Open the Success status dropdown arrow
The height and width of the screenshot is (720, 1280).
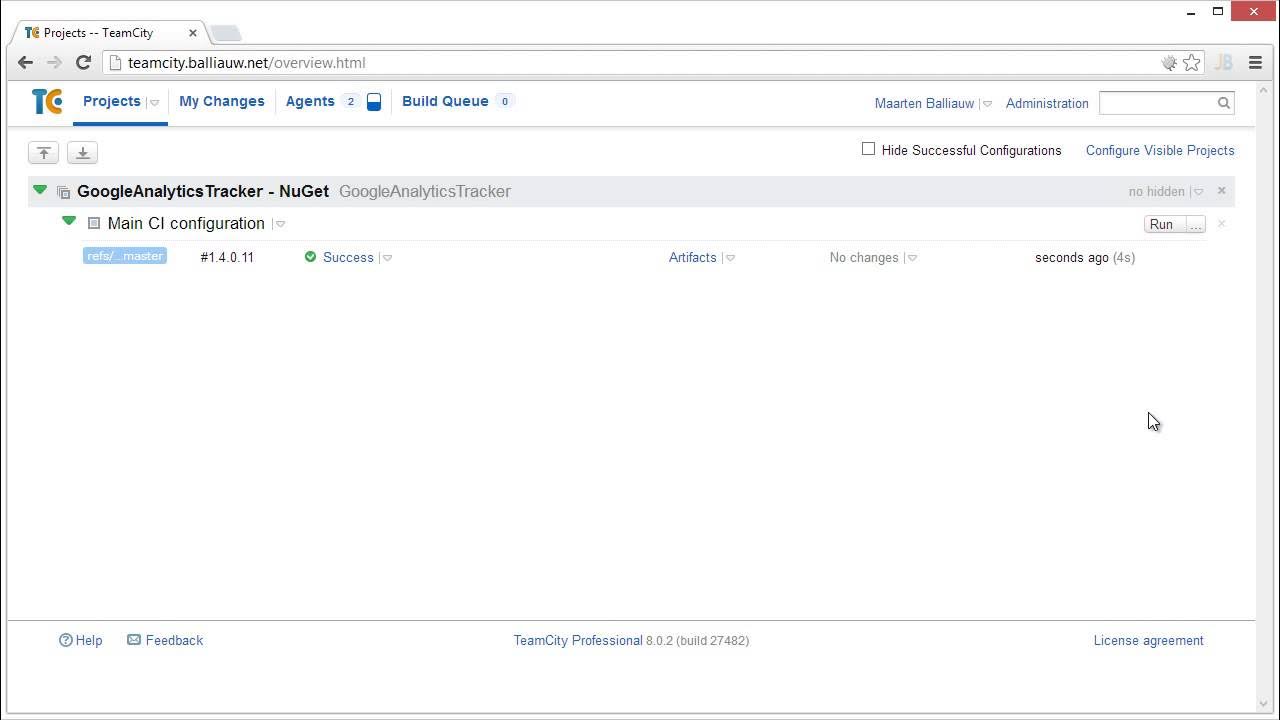coord(387,258)
